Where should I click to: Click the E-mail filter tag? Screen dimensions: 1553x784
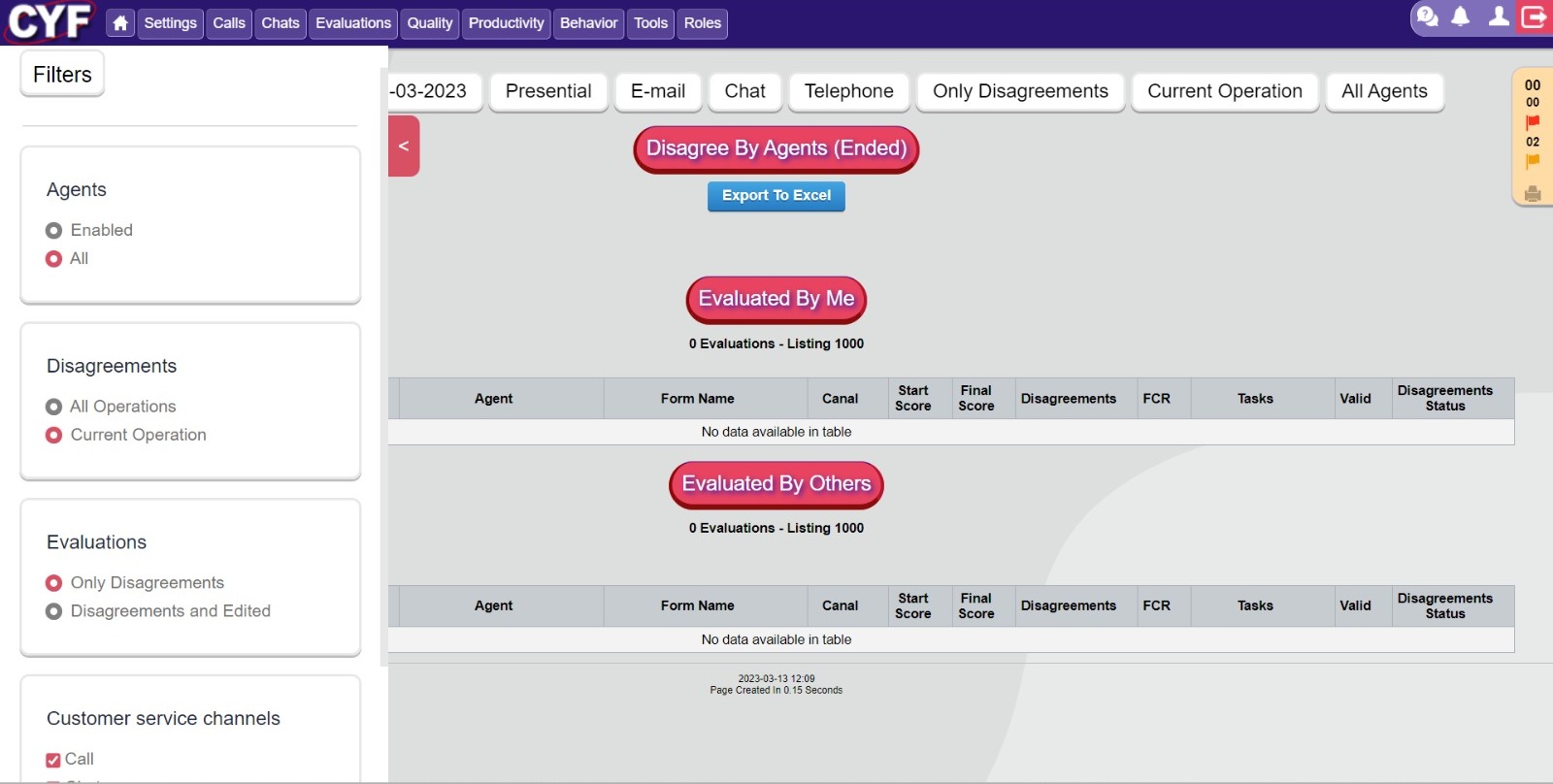click(x=658, y=91)
